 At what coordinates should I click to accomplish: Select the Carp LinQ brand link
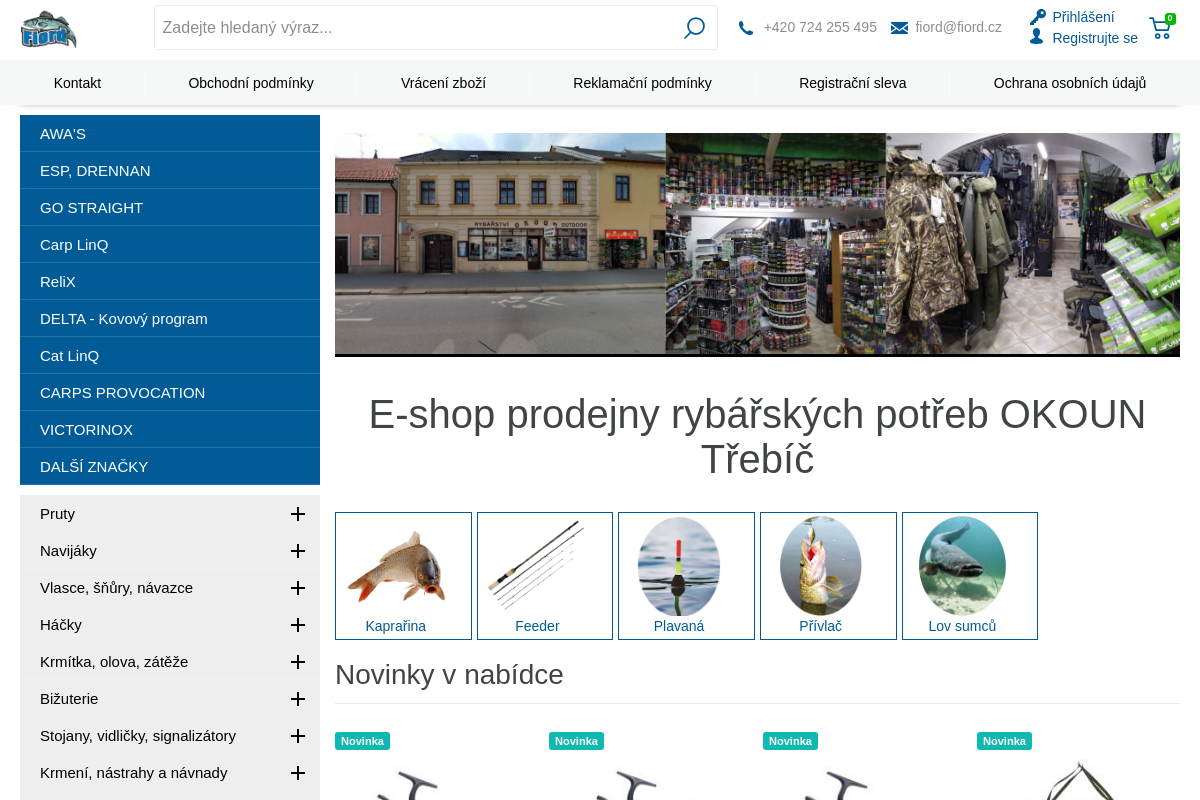coord(74,245)
